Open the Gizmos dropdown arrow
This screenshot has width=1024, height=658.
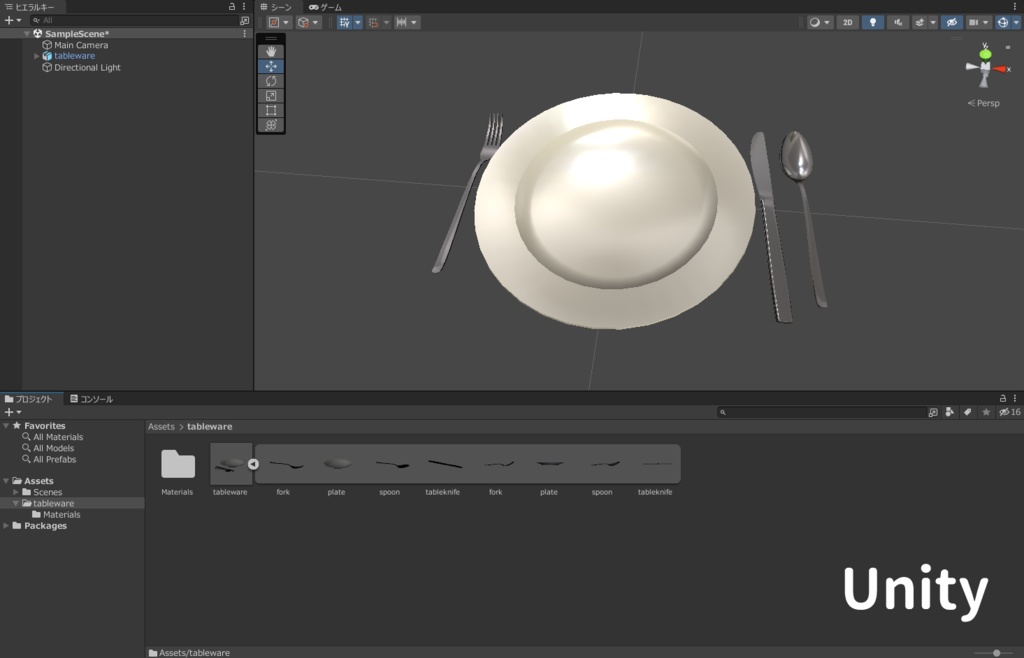point(1017,22)
